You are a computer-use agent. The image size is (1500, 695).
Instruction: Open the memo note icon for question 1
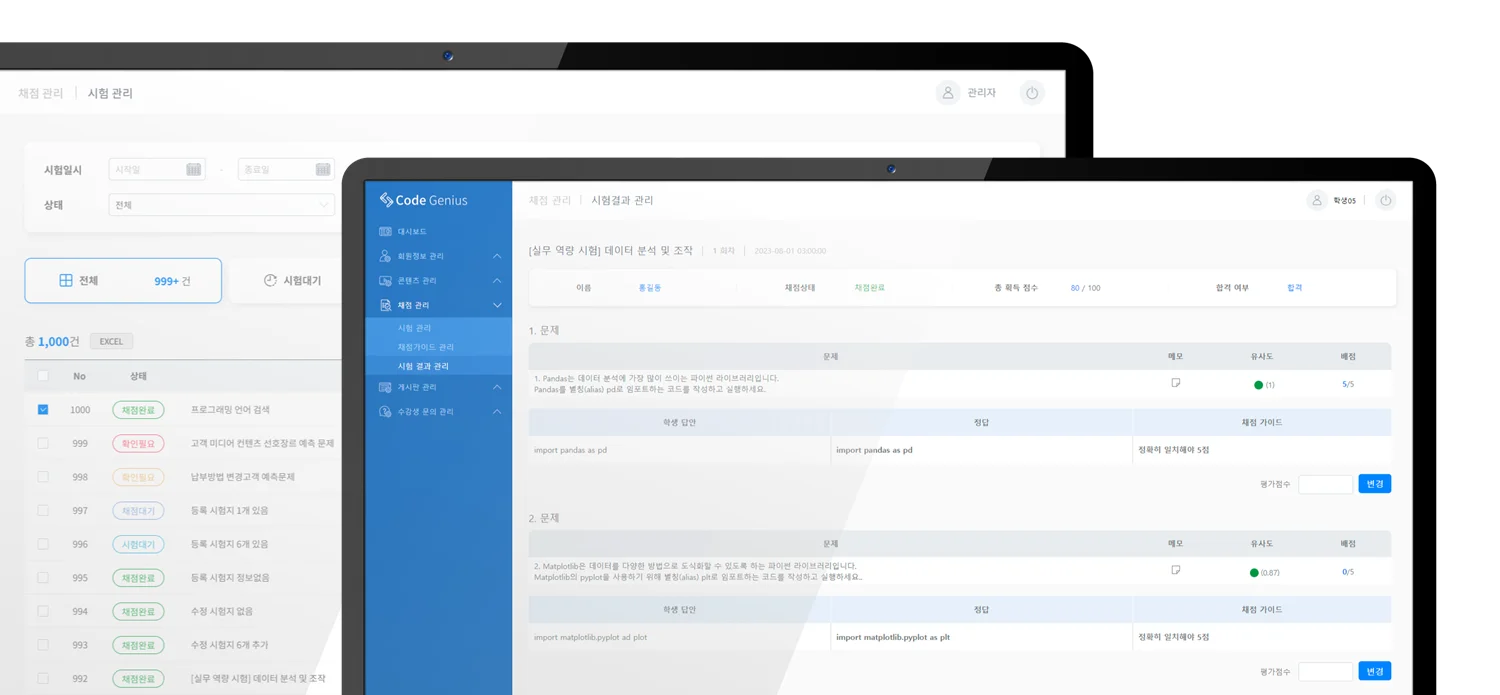pyautogui.click(x=1175, y=383)
